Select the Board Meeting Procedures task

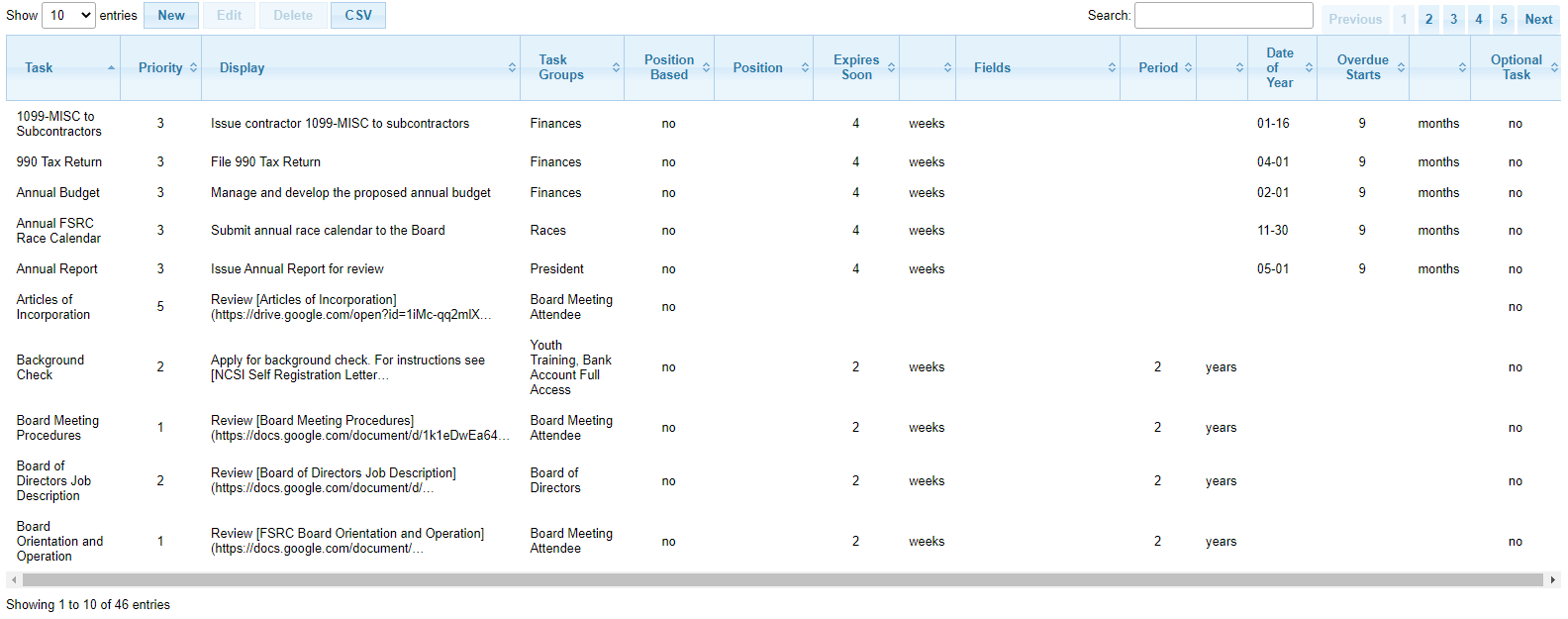[x=57, y=428]
